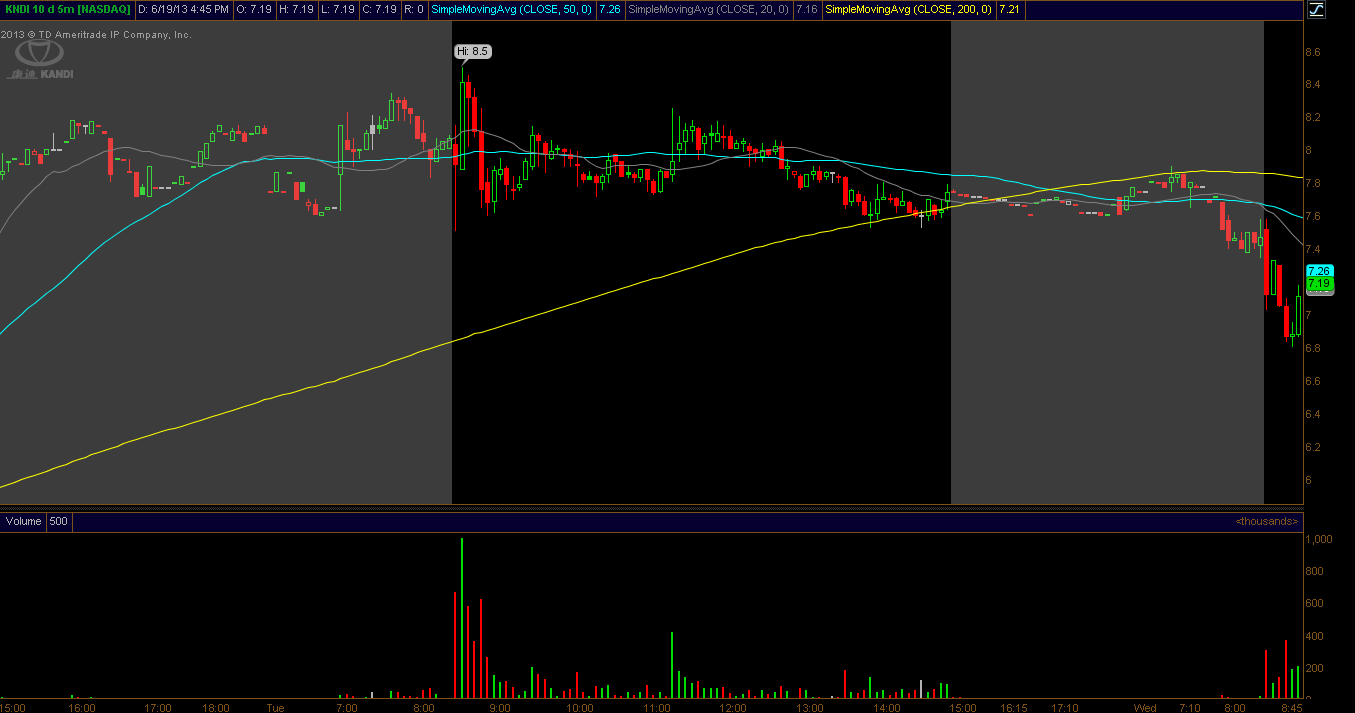
Task: Click the 8 price axis label
Action: pyautogui.click(x=1308, y=151)
